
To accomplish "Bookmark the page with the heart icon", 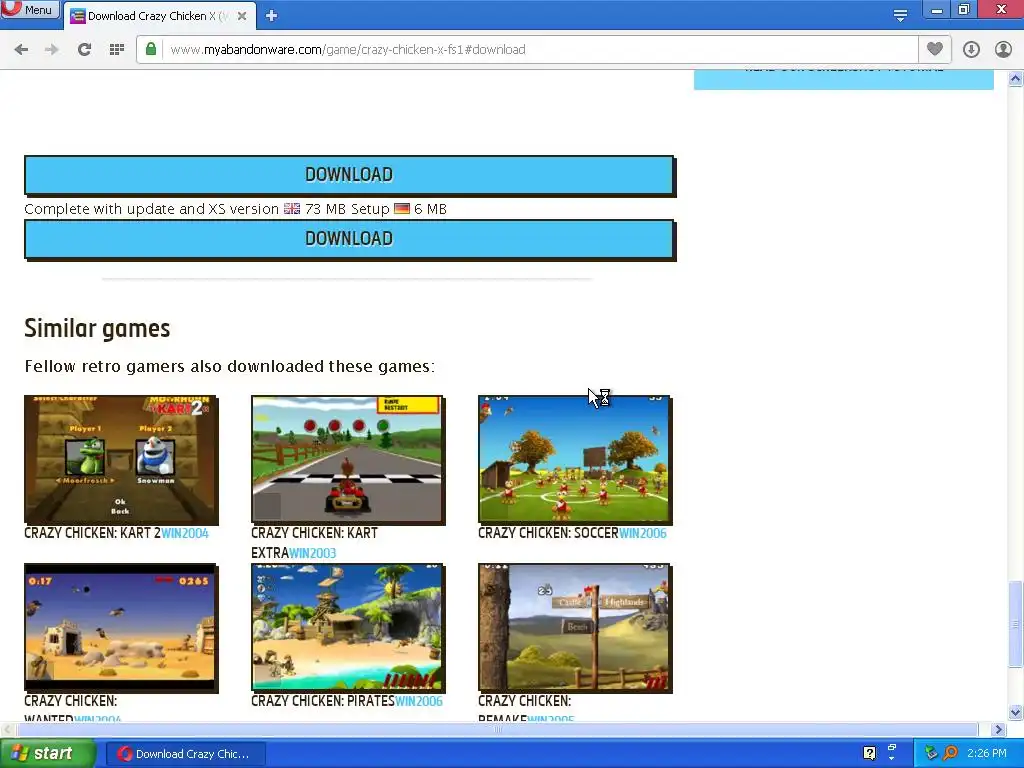I will pyautogui.click(x=935, y=49).
